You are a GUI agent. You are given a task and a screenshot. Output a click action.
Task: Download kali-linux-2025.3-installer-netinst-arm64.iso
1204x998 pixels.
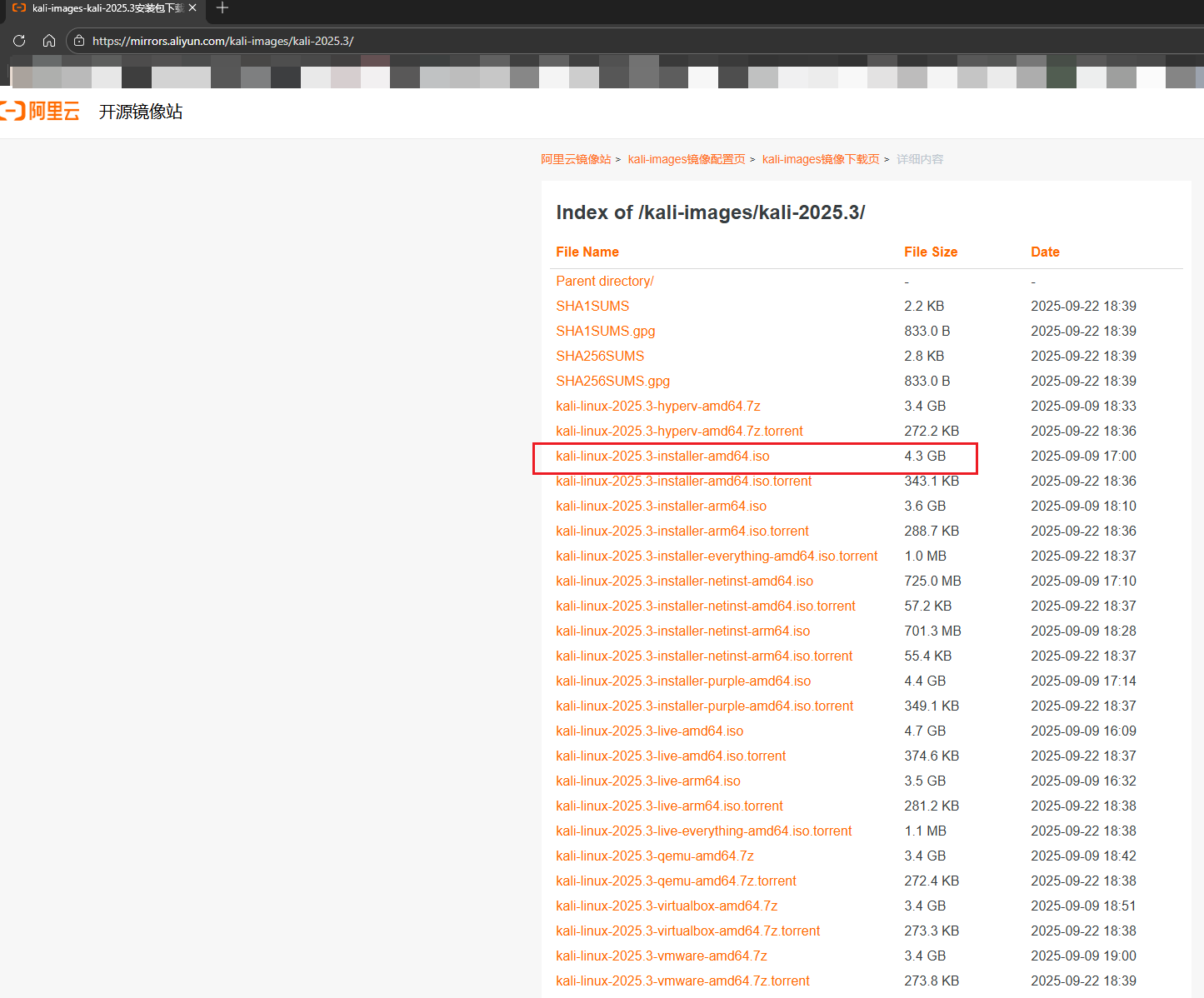coord(683,631)
